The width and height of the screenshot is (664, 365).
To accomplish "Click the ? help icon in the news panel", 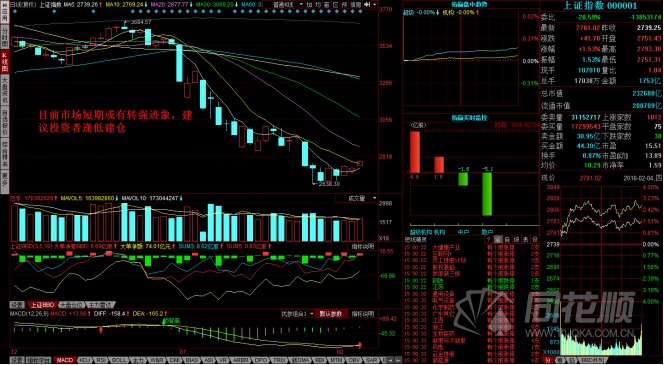I will point(488,239).
